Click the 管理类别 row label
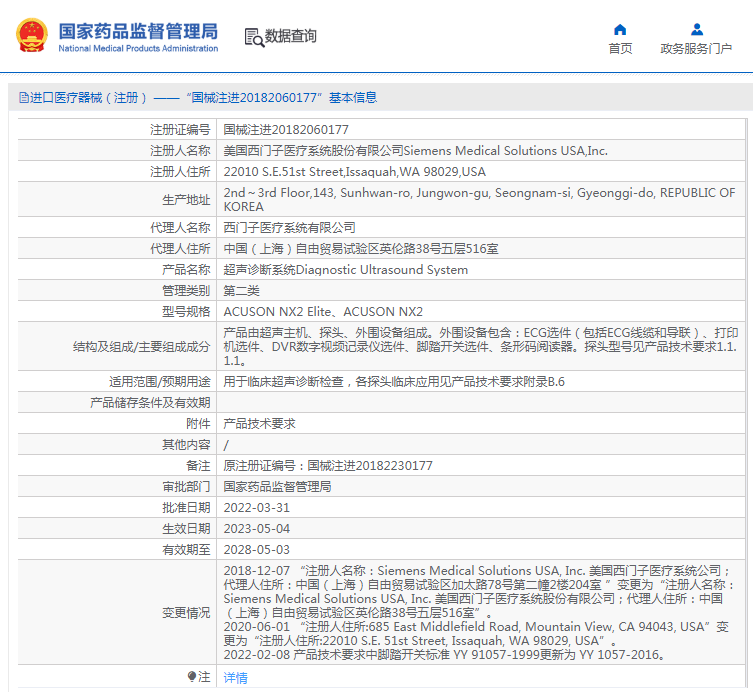 186,291
